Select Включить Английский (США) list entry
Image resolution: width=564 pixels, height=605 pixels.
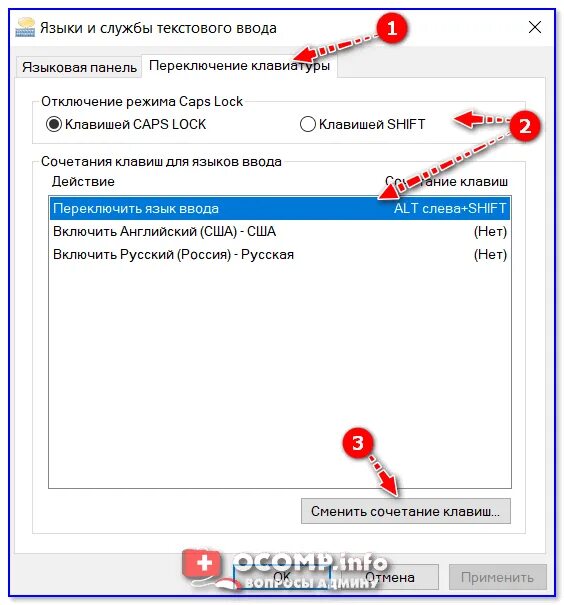(280, 232)
